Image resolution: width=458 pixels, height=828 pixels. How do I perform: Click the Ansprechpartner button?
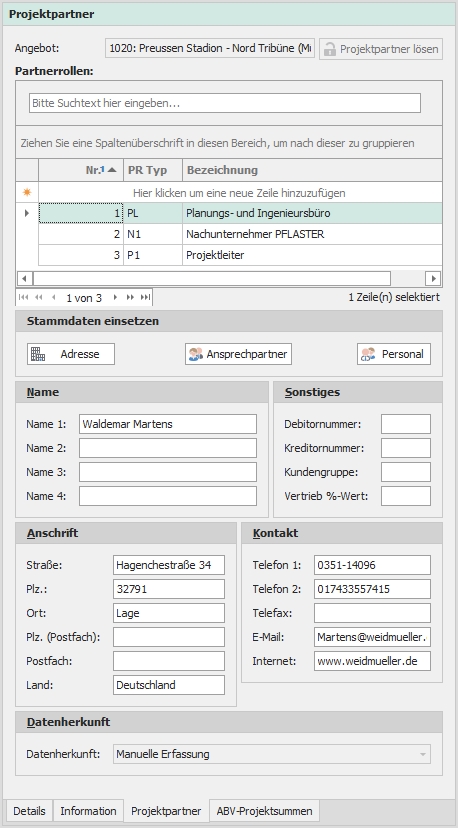pos(238,354)
